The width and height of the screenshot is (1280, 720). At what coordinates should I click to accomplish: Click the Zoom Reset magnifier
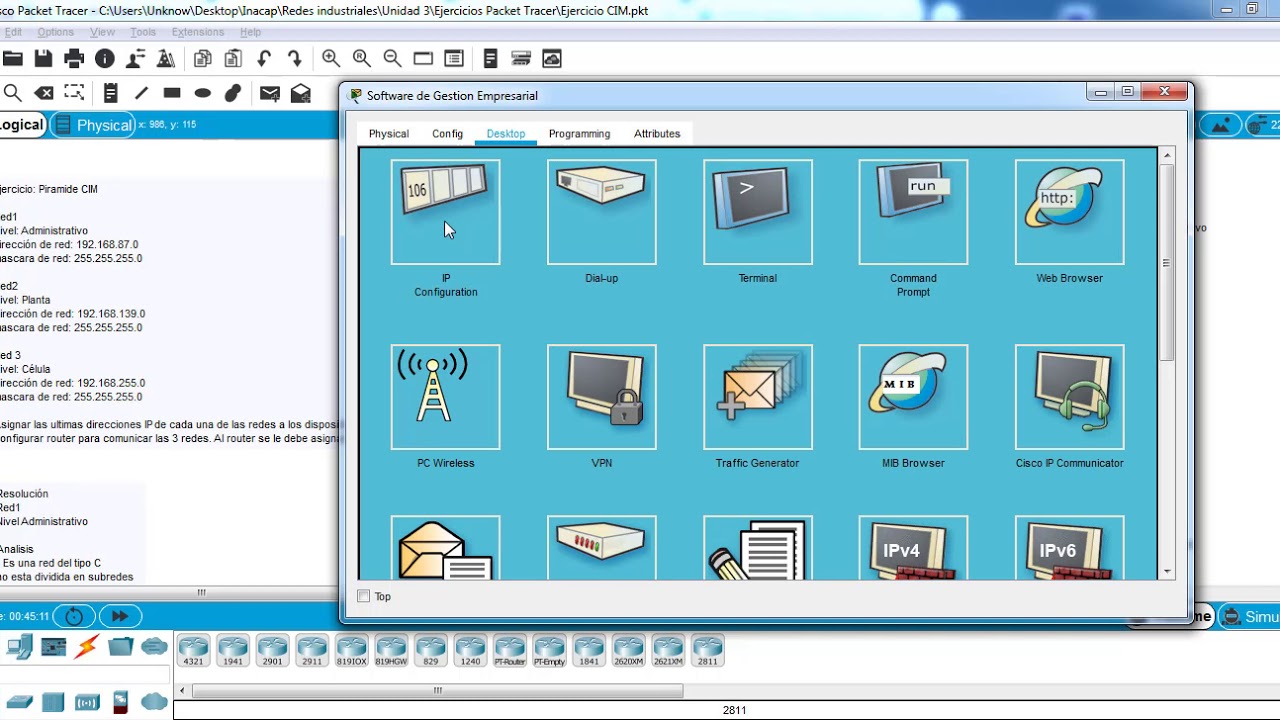(x=362, y=59)
